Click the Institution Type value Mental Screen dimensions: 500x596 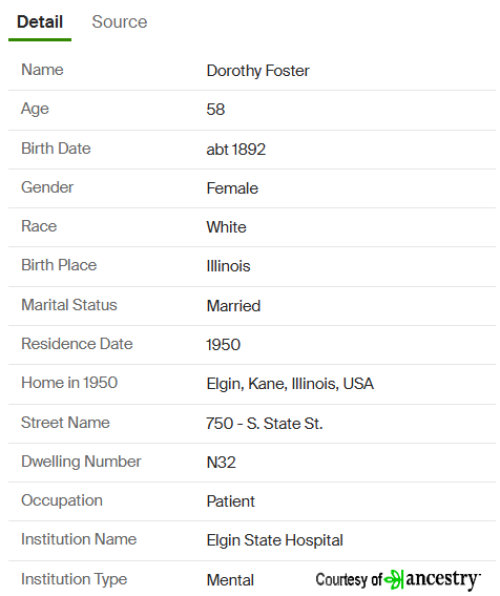(x=230, y=580)
